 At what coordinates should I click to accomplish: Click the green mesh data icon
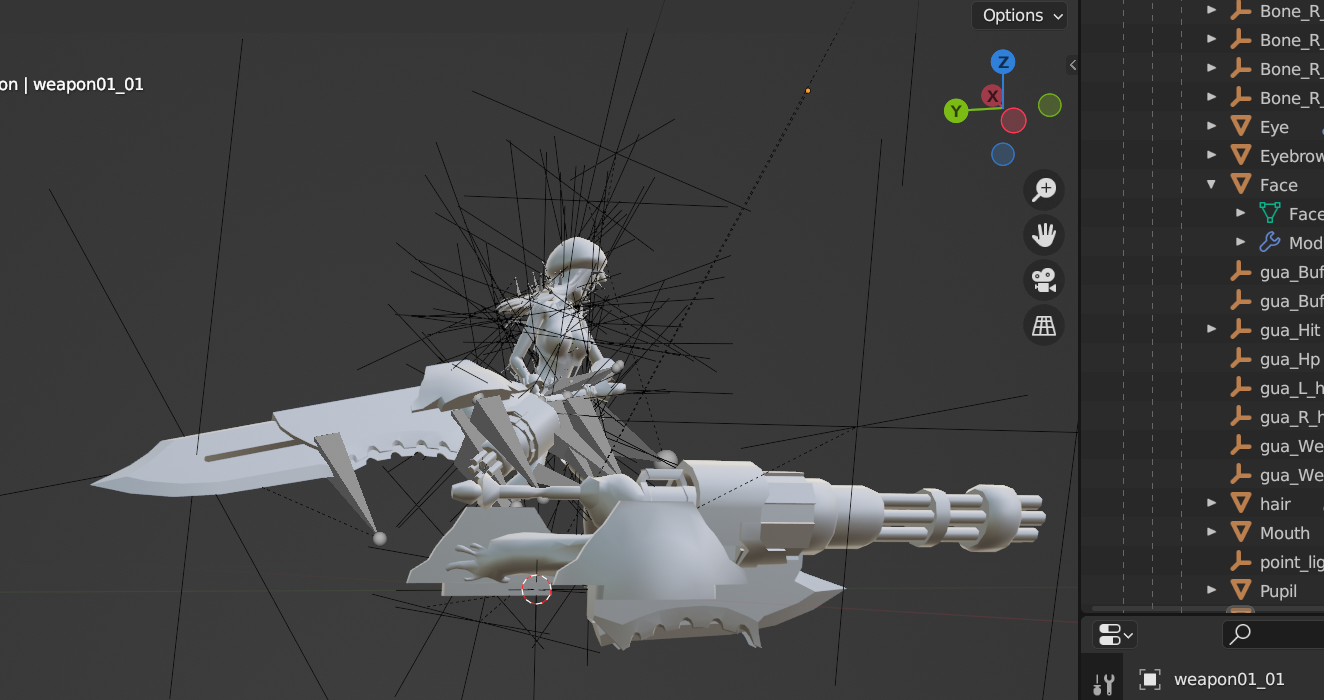point(1270,214)
